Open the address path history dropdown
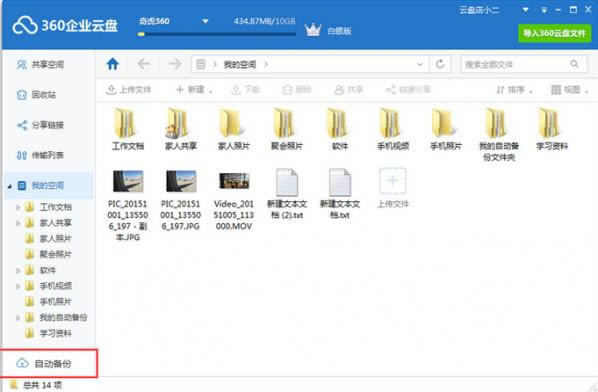The width and height of the screenshot is (598, 392). 420,64
